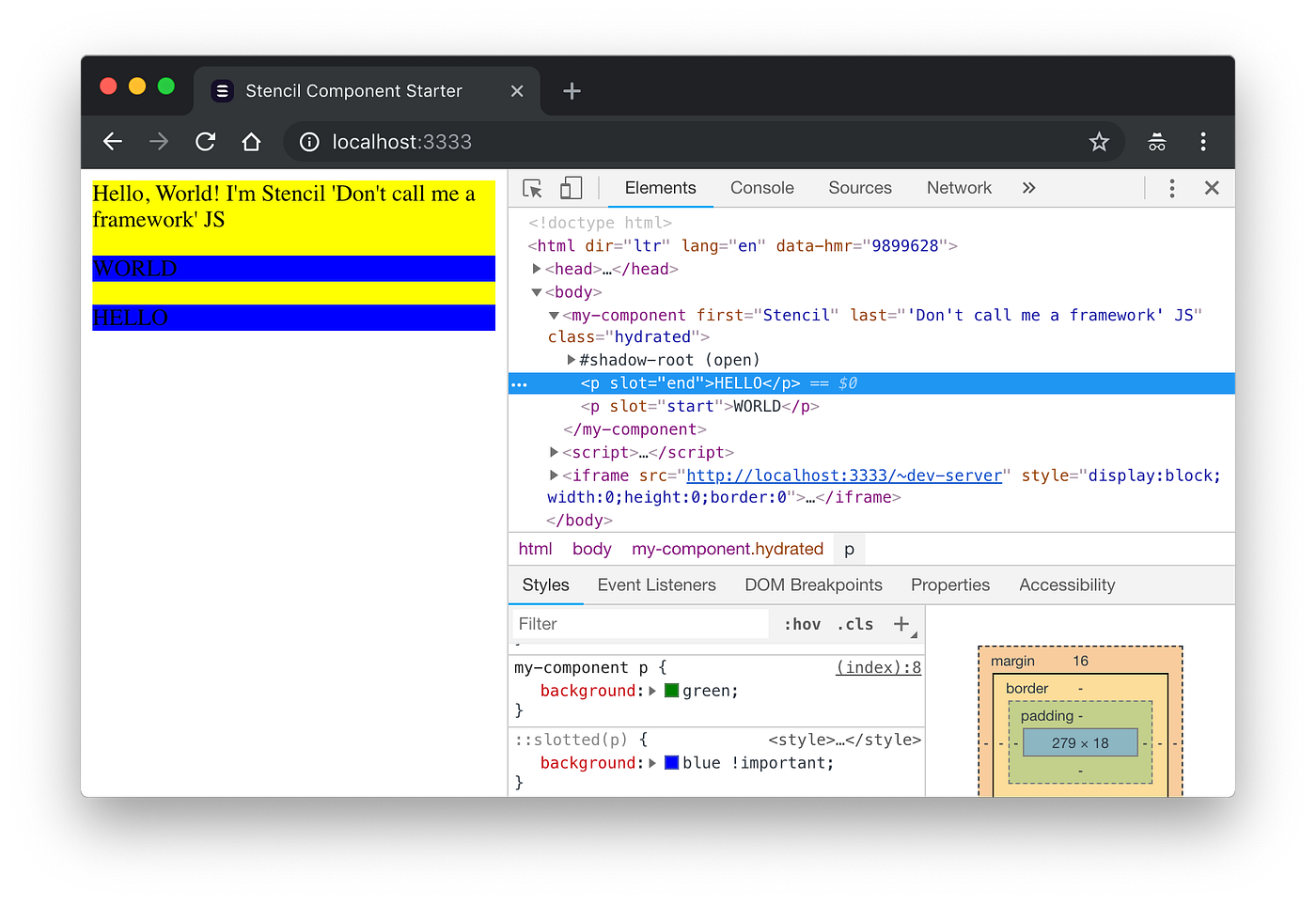Click the WORLD paragraph on the page
This screenshot has height=904, width=1316.
coord(293,269)
